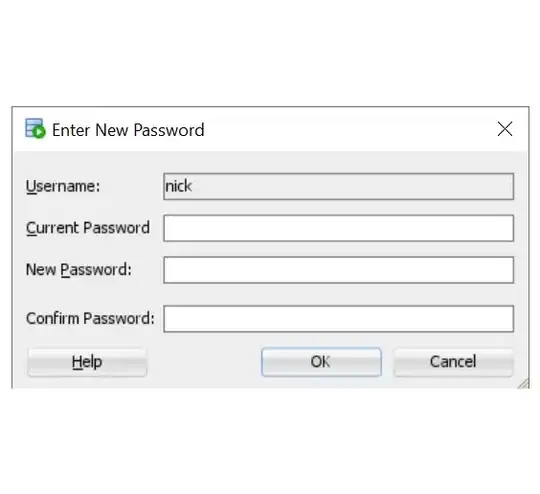Viewport: 540px width, 494px height.
Task: Click gray space between Help and OK
Action: [204, 362]
